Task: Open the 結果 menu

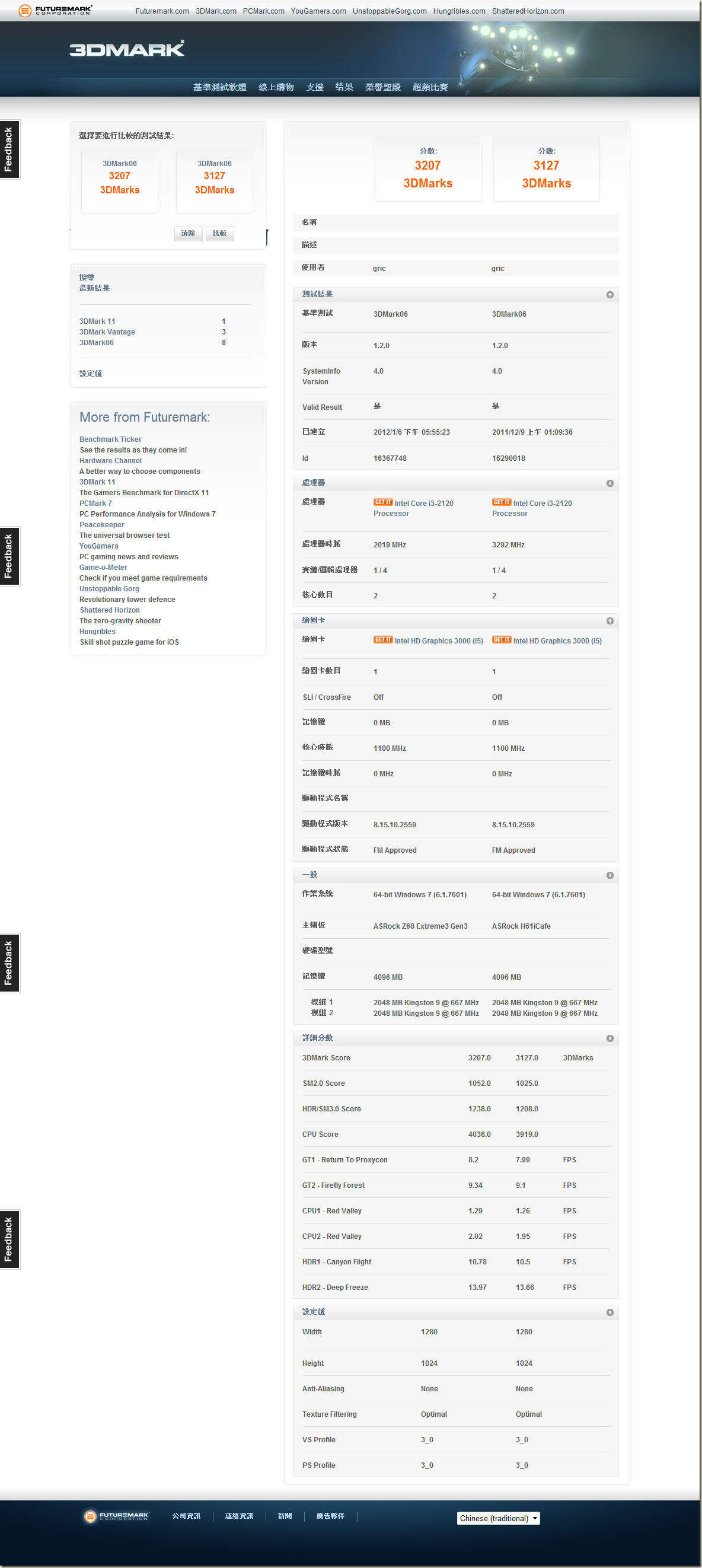Action: tap(344, 87)
